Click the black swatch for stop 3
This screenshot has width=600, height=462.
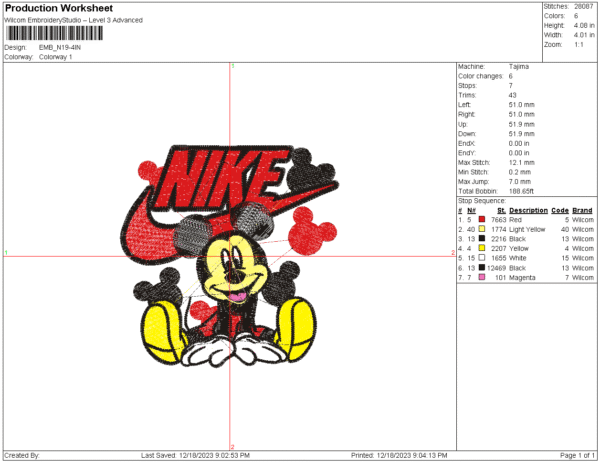tap(482, 238)
